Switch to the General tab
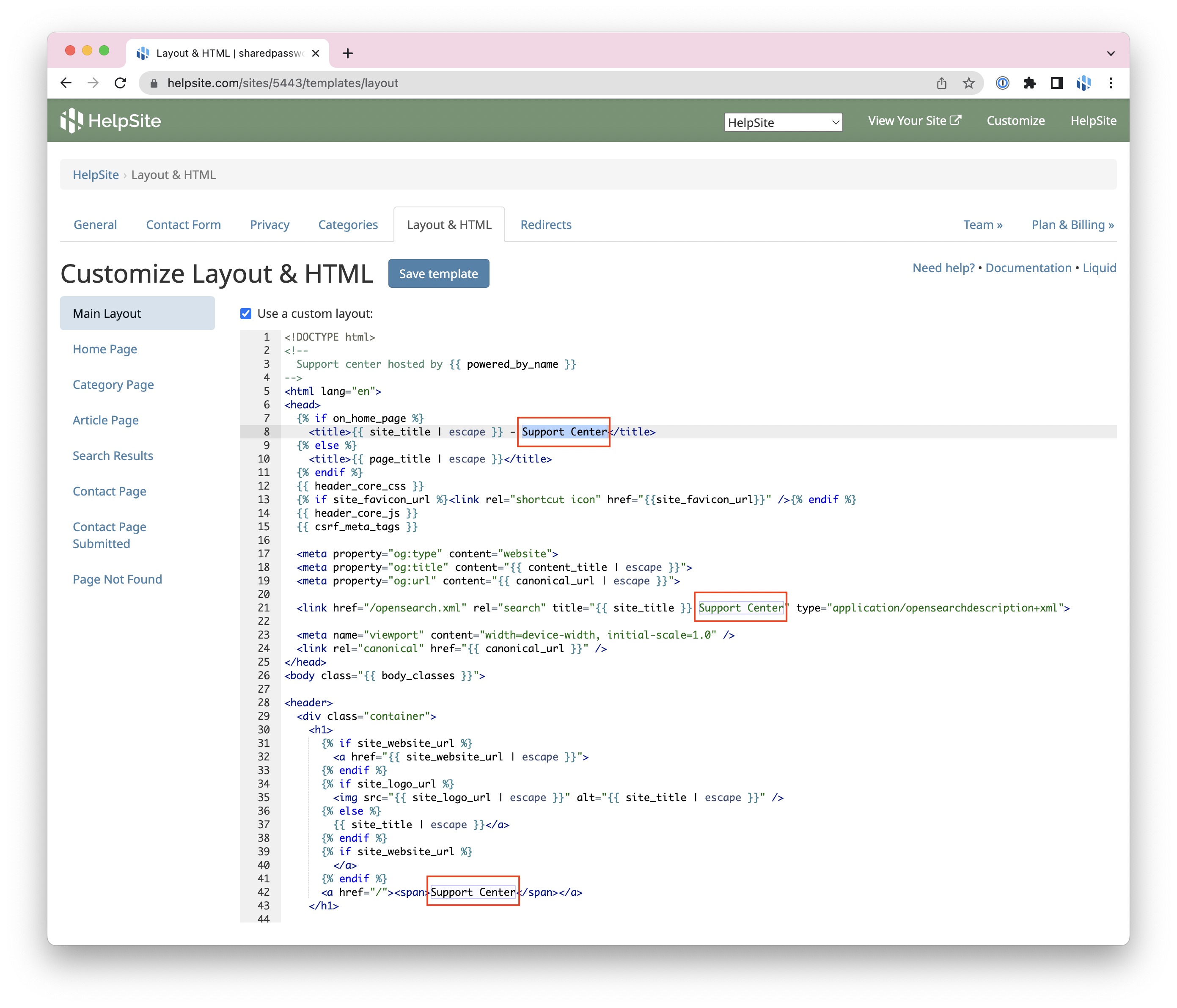This screenshot has height=1008, width=1177. click(x=96, y=224)
